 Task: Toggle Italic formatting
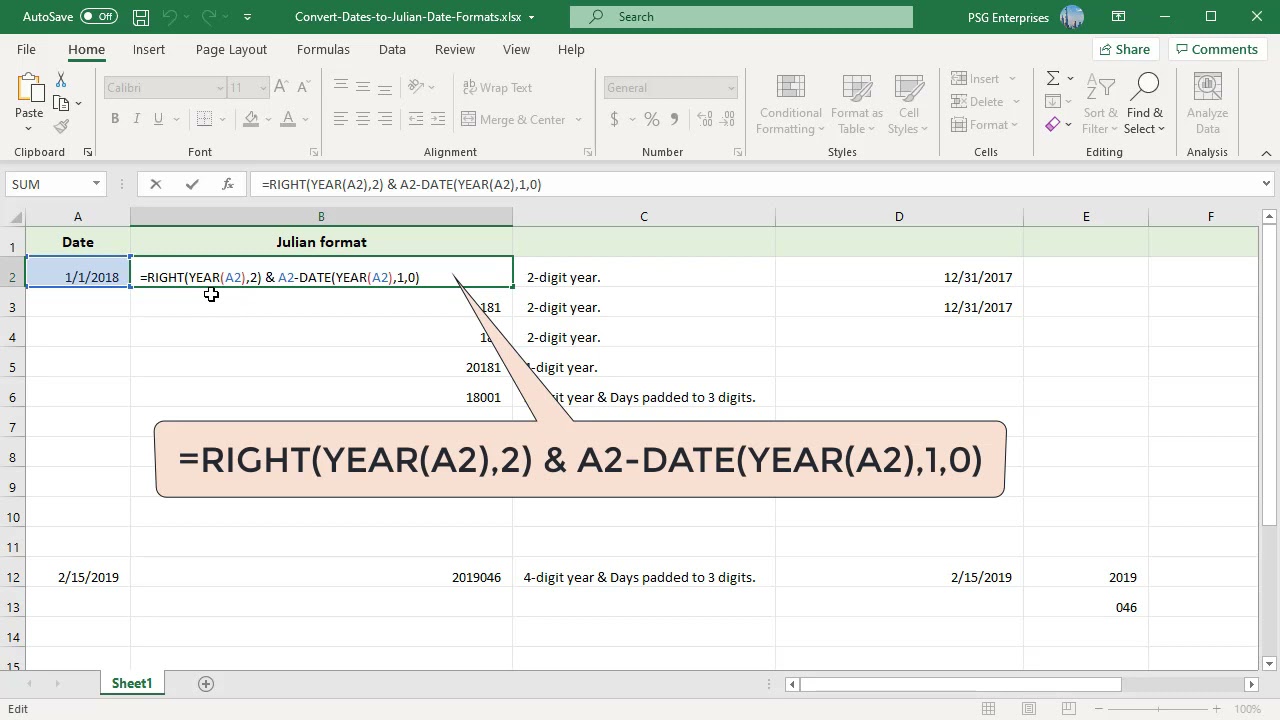(x=137, y=119)
